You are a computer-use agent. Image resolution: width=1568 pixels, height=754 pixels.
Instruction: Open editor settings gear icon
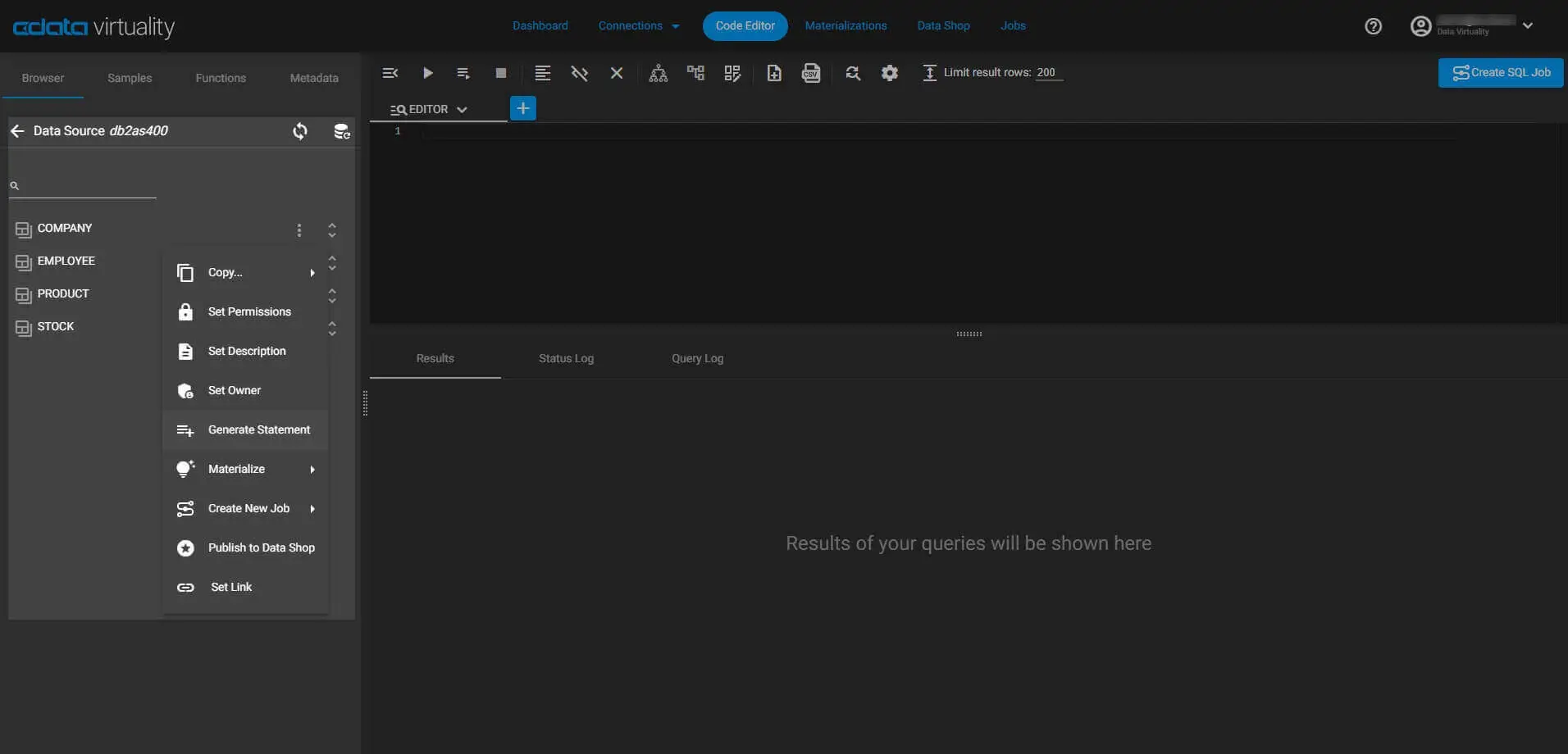coord(890,73)
